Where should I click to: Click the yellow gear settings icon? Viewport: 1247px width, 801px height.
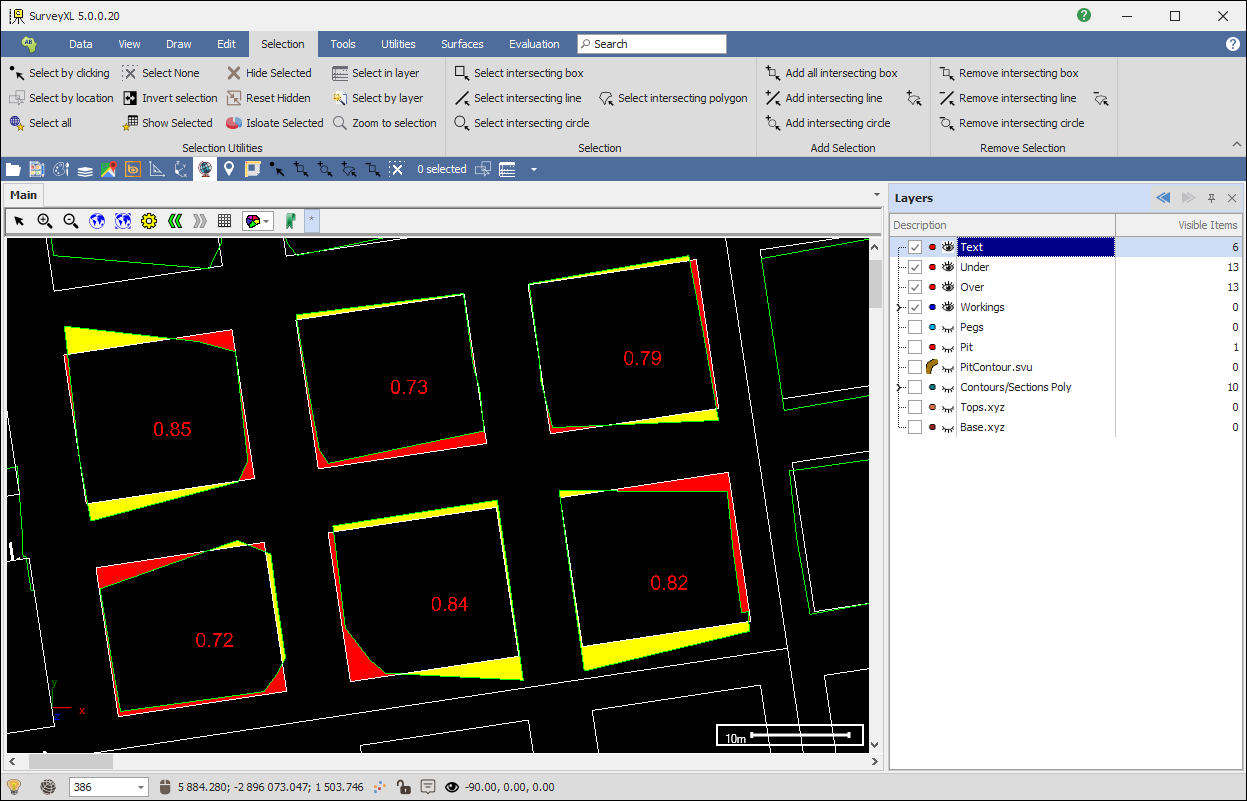[149, 221]
